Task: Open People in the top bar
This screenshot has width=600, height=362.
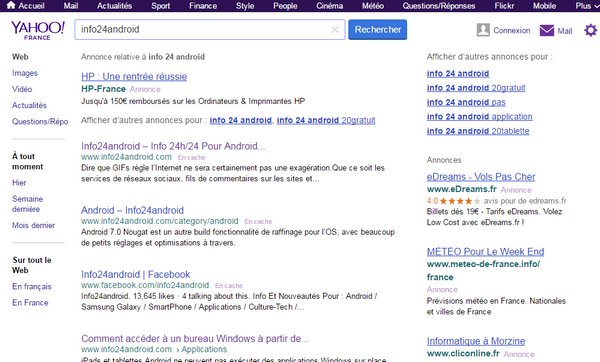Action: tap(285, 6)
